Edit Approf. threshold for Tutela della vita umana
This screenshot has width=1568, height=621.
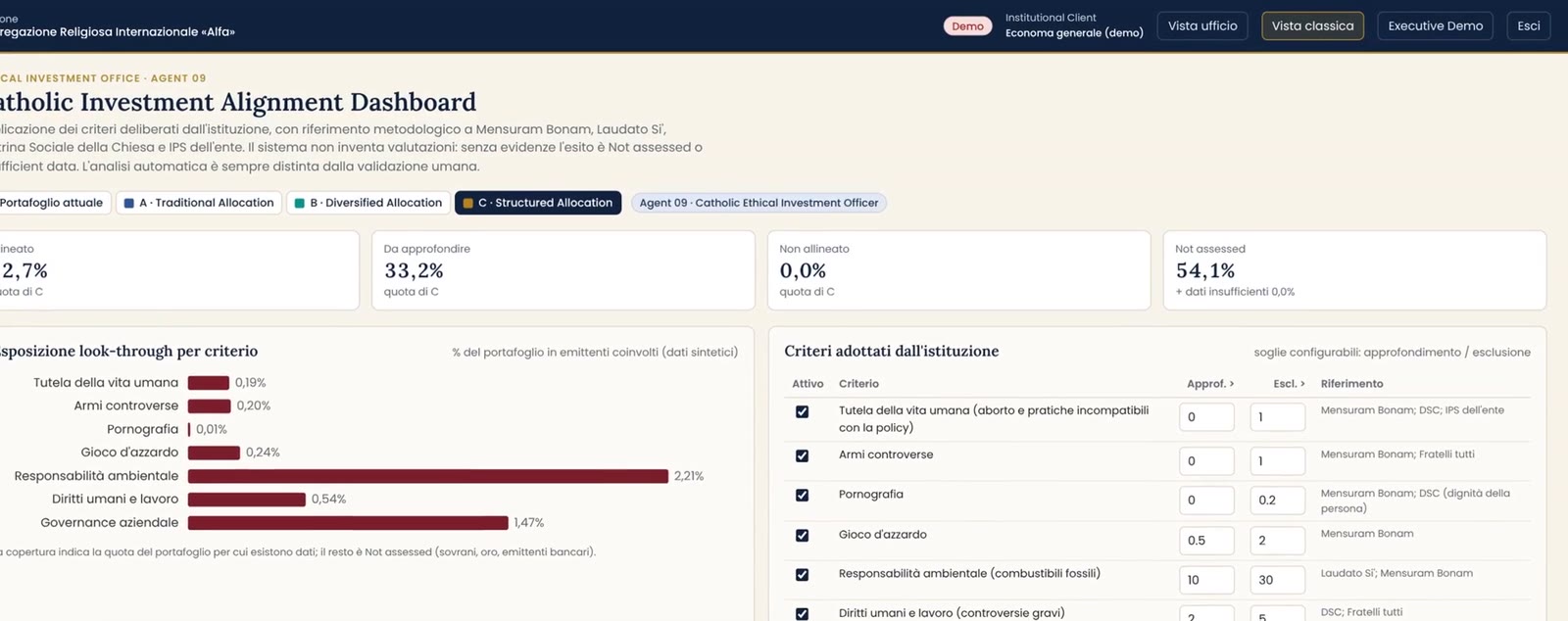click(1206, 416)
